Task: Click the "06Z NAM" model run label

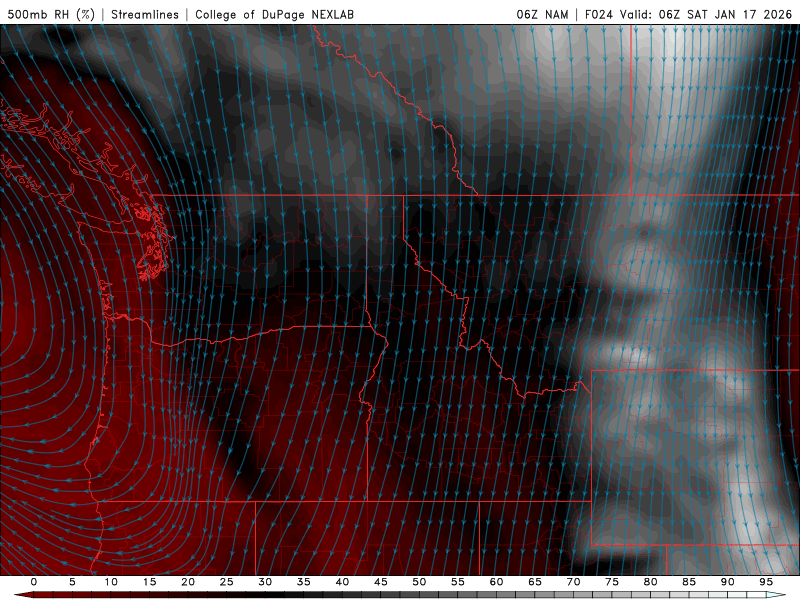Action: pos(542,14)
